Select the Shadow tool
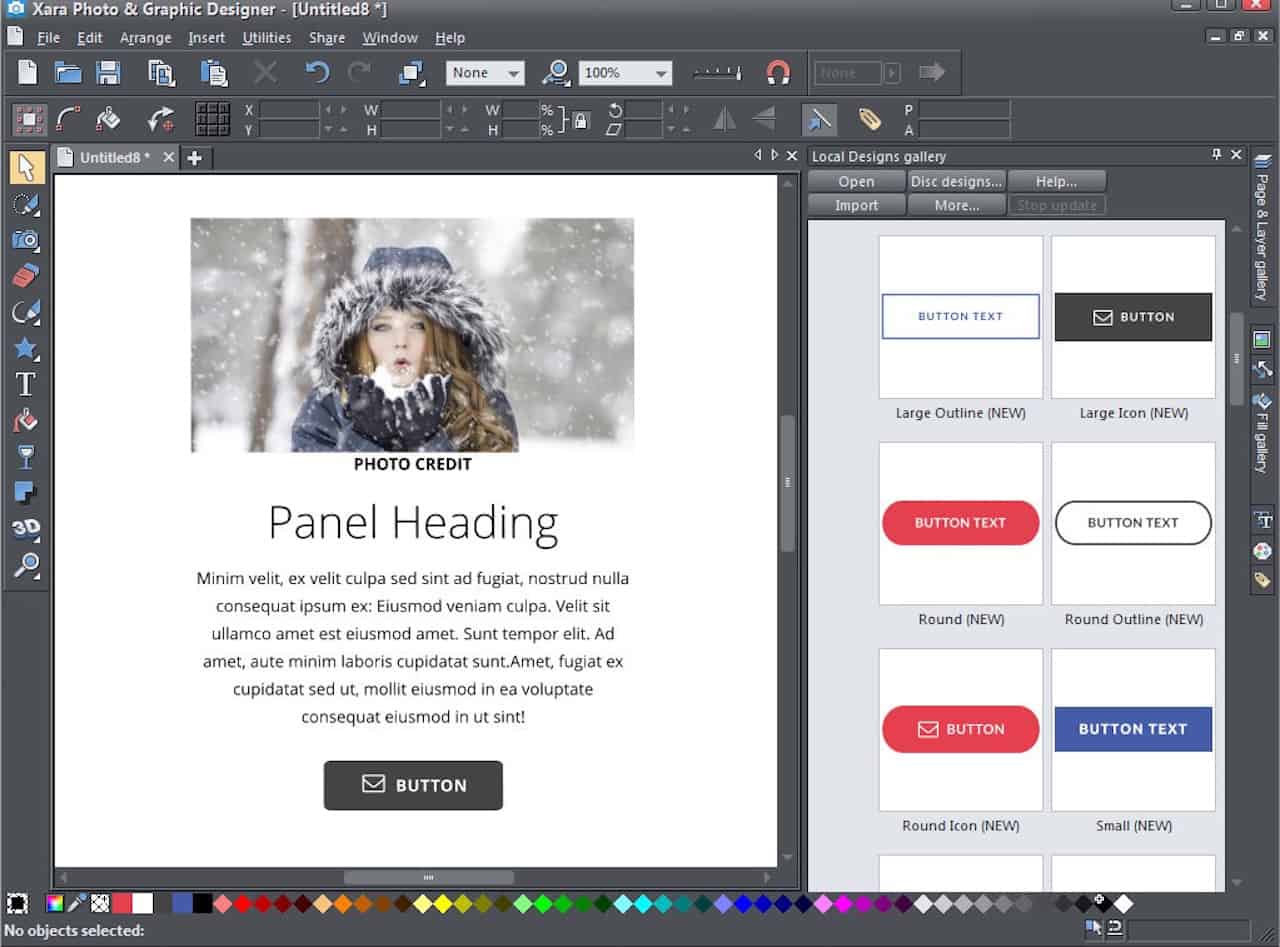This screenshot has width=1280, height=947. (26, 493)
